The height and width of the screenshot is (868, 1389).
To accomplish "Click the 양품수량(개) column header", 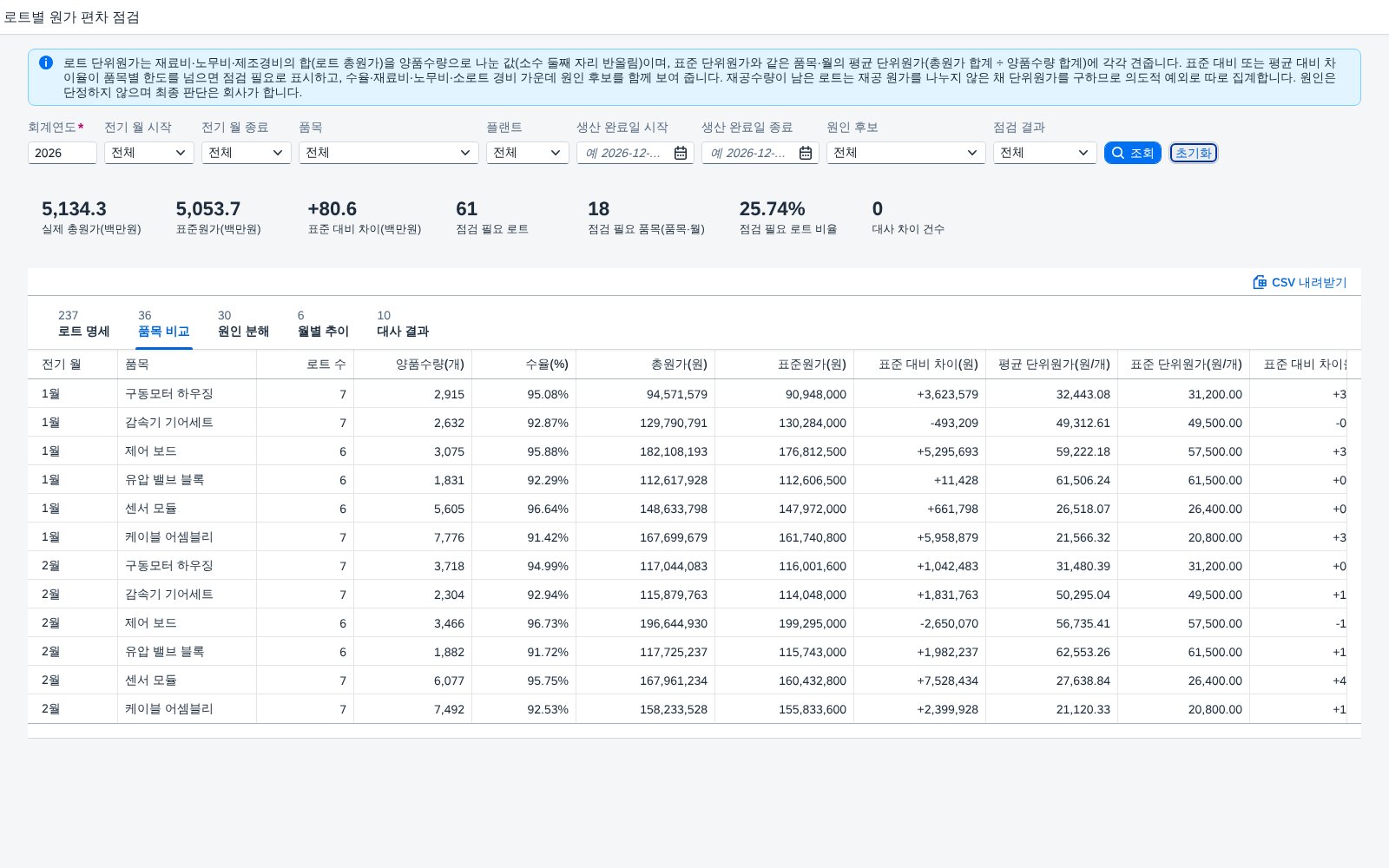I will click(x=413, y=365).
